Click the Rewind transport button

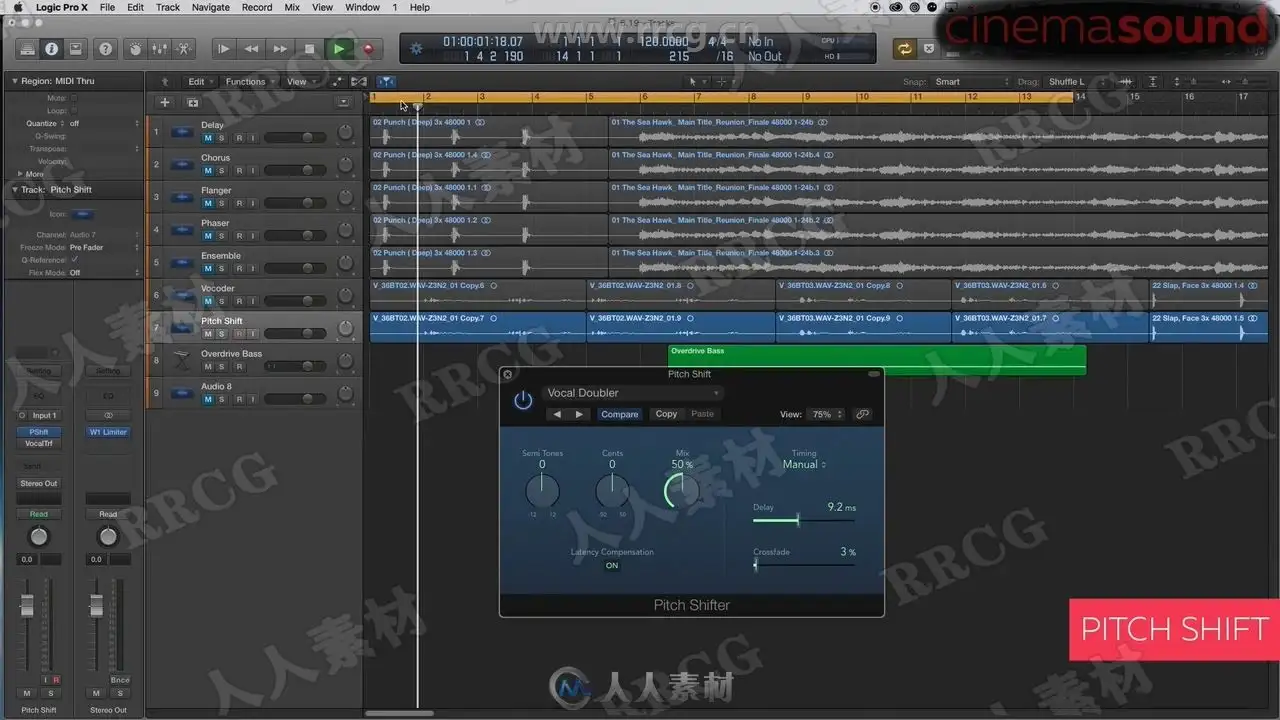coord(252,48)
